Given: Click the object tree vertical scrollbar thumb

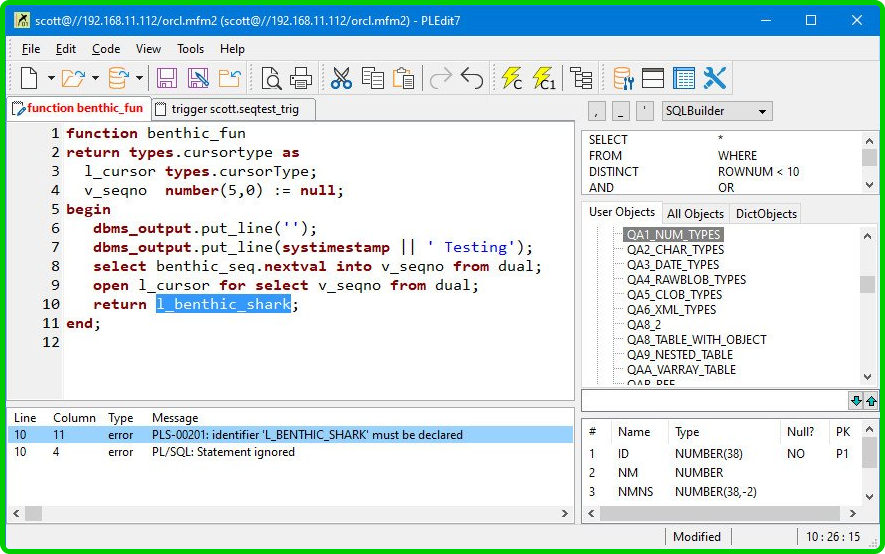Looking at the screenshot, I should pos(868,284).
